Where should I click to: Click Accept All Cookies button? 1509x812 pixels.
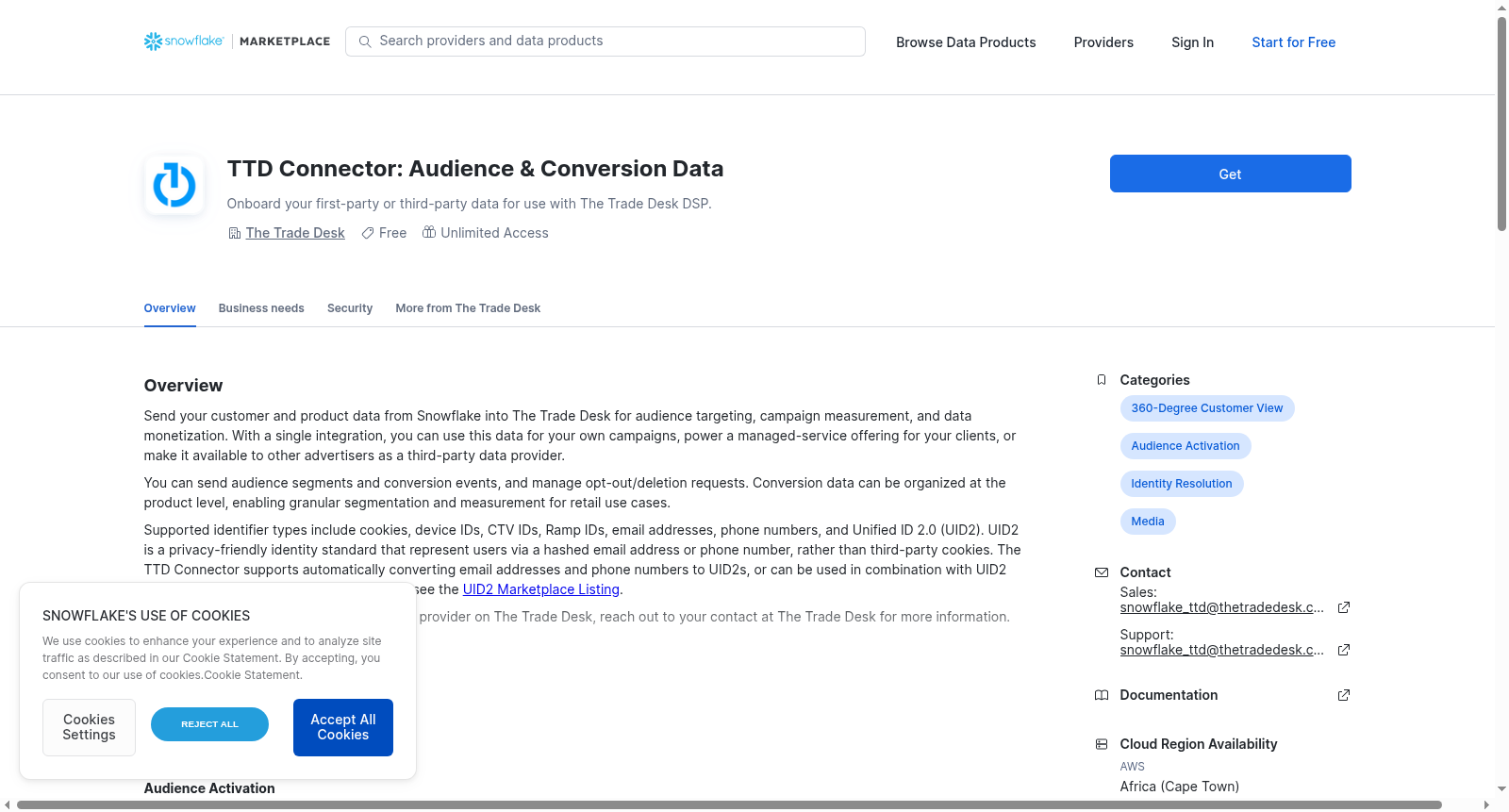tap(343, 727)
